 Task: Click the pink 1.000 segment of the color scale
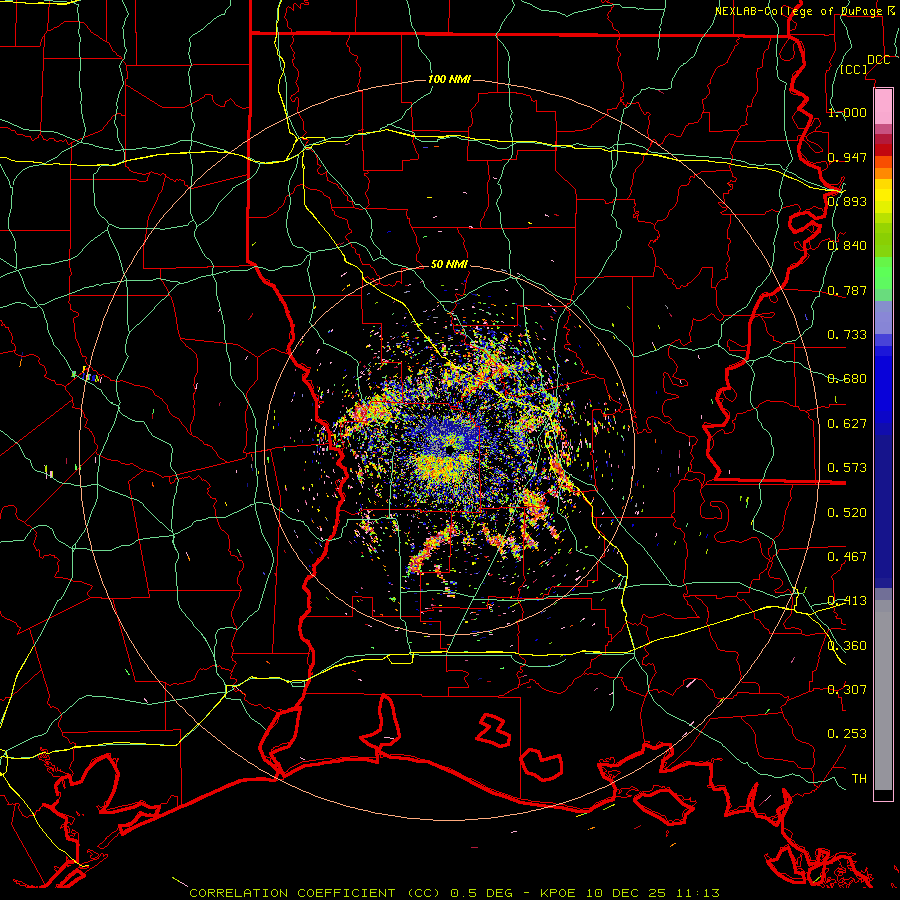[x=883, y=106]
